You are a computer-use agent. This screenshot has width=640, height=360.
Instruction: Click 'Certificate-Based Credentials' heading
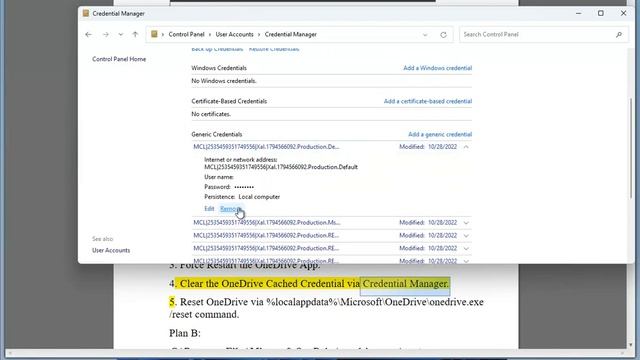pyautogui.click(x=229, y=101)
